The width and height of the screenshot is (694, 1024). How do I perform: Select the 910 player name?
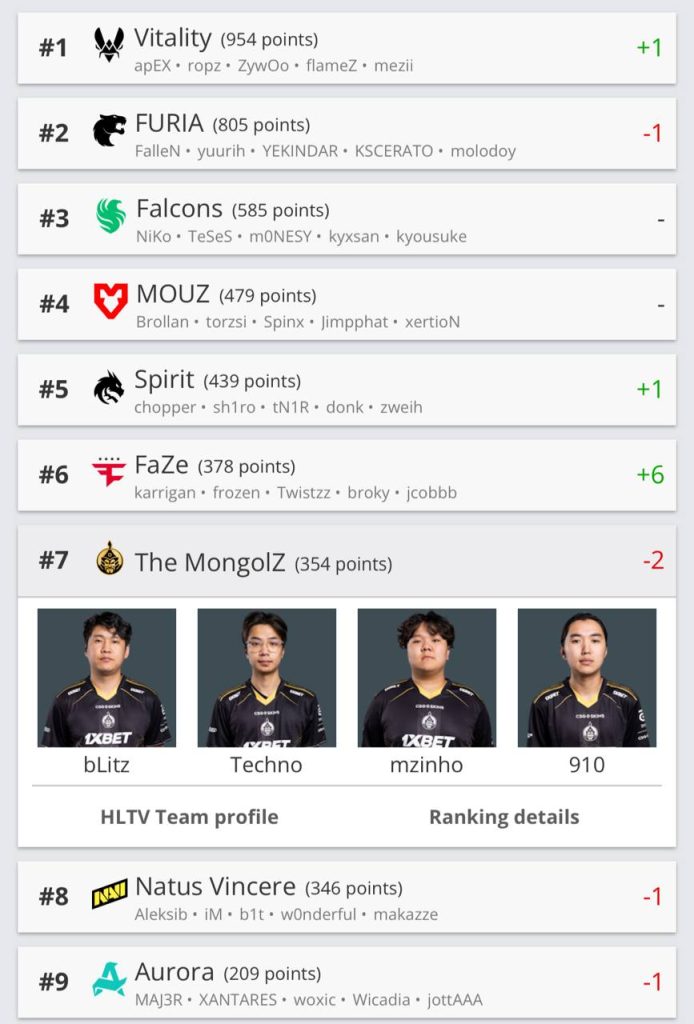(587, 765)
